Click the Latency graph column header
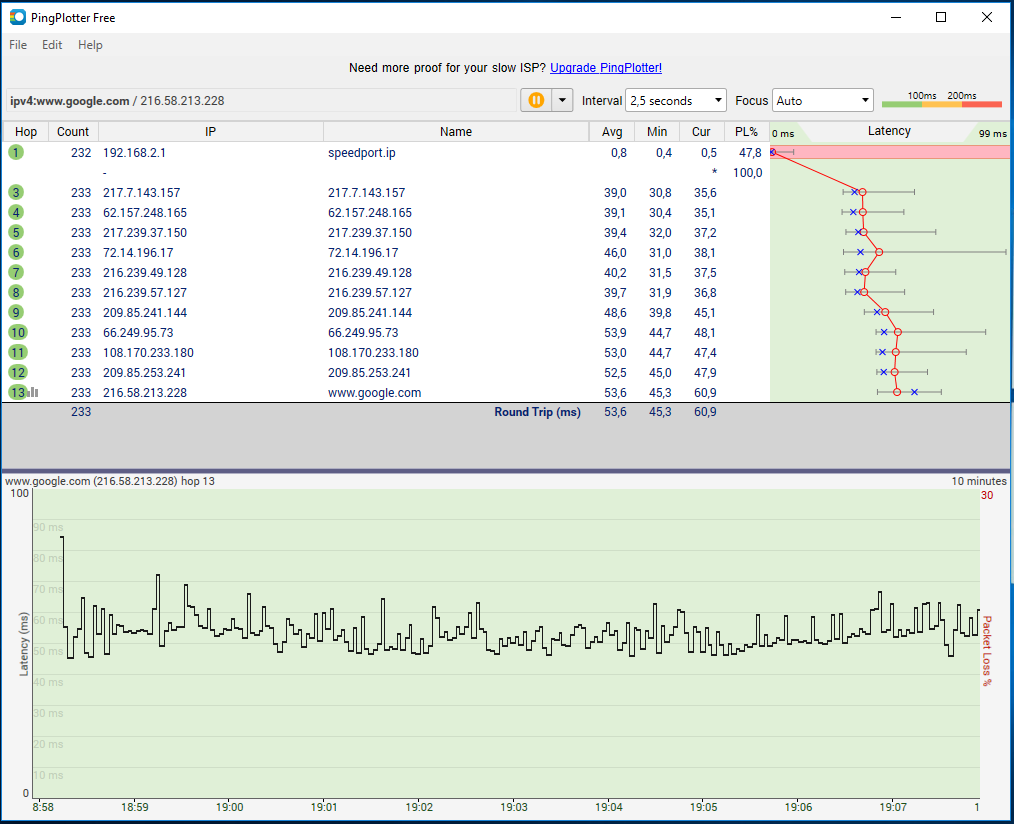The image size is (1014, 824). pyautogui.click(x=889, y=131)
